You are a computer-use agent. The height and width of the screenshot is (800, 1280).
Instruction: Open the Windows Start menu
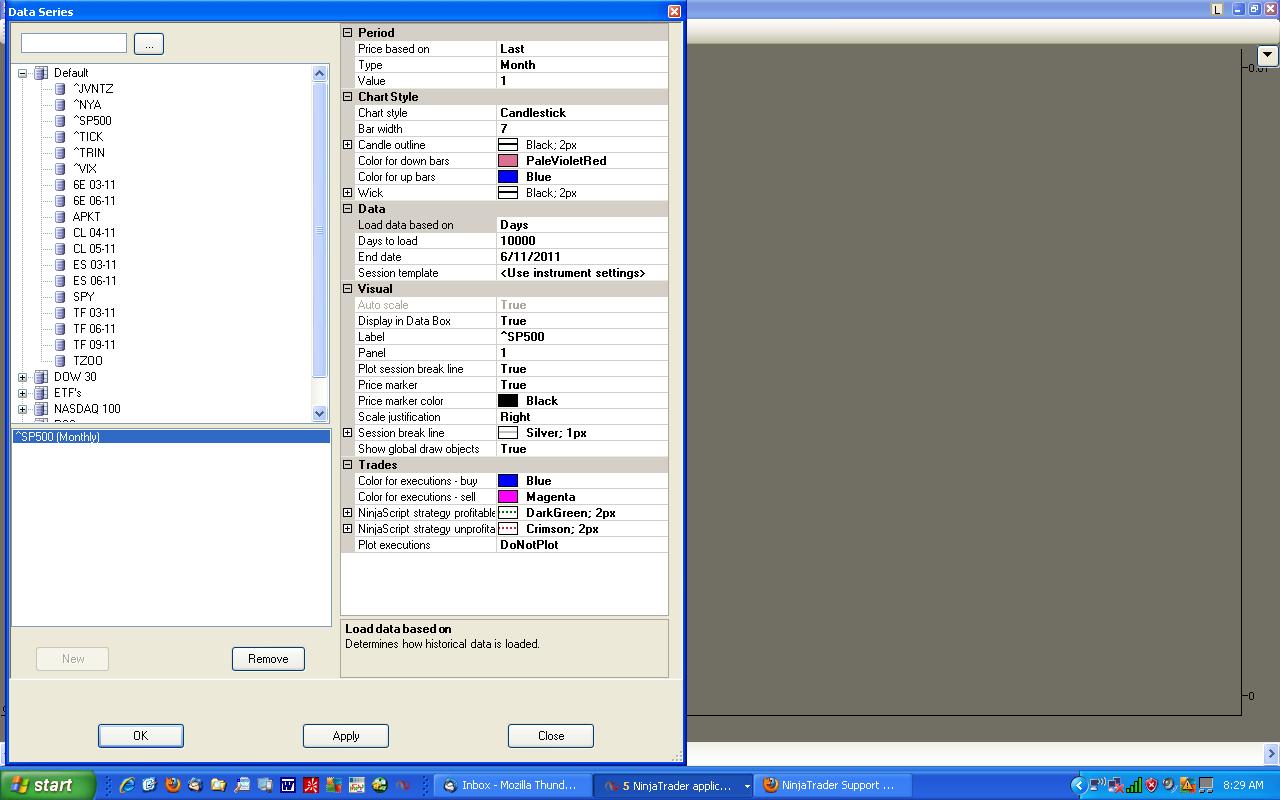(47, 785)
